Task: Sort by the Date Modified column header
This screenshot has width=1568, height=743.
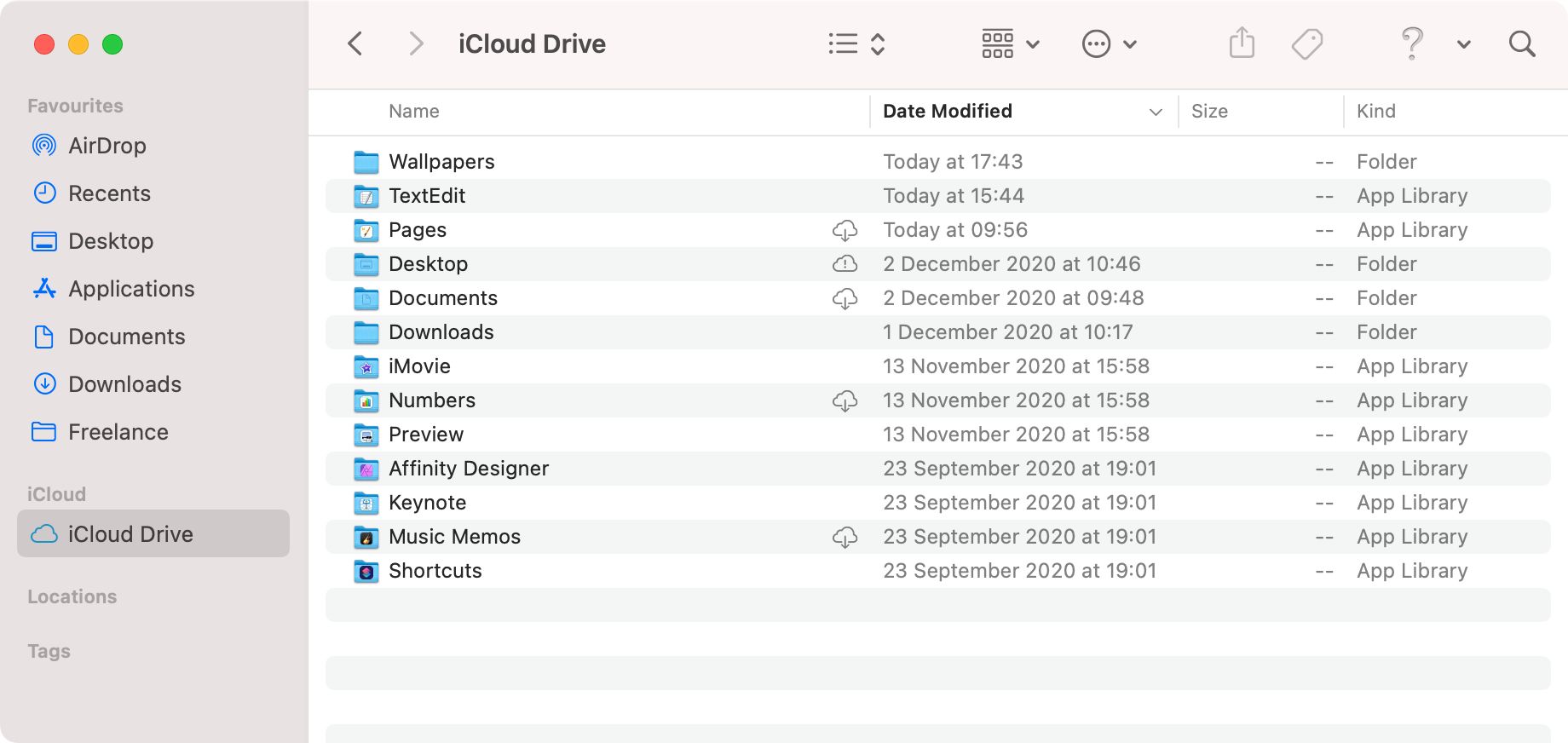Action: [x=948, y=111]
